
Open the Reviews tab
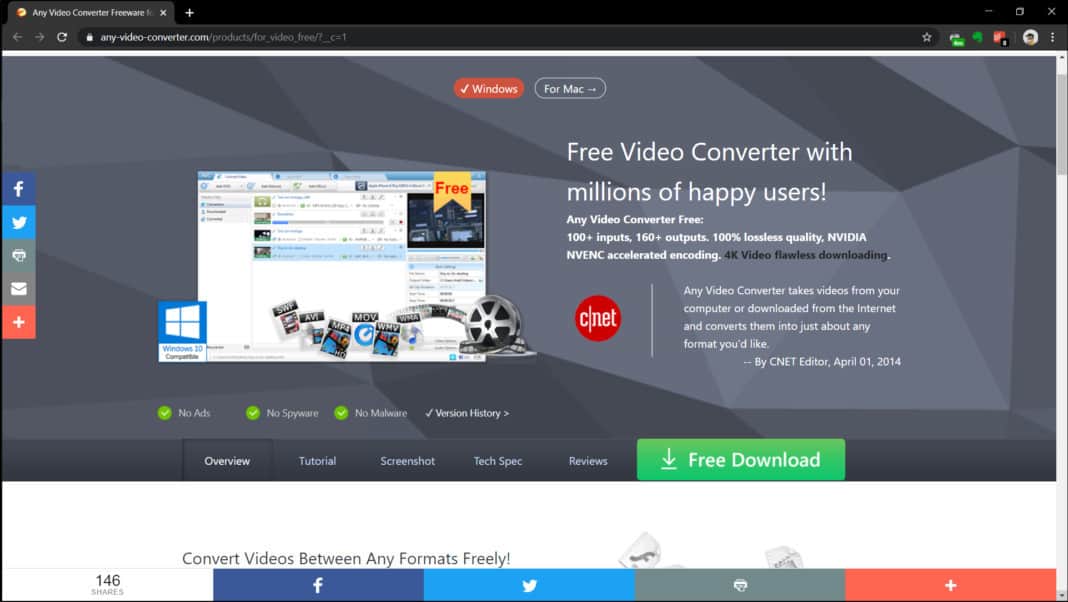pos(588,461)
